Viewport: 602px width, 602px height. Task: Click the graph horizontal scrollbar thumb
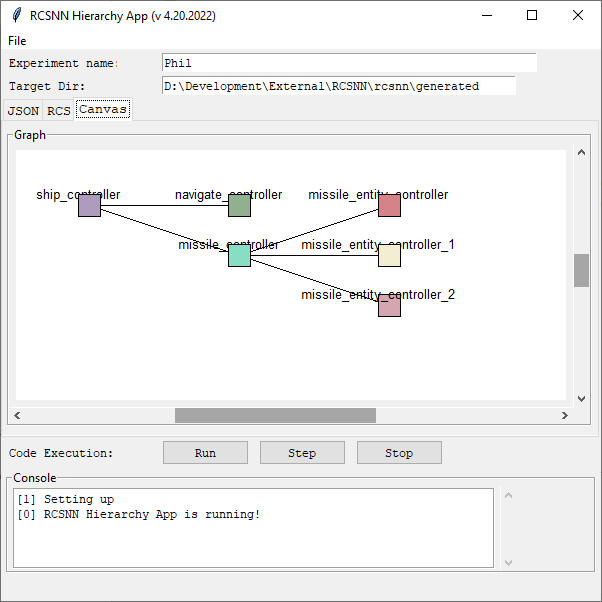275,415
